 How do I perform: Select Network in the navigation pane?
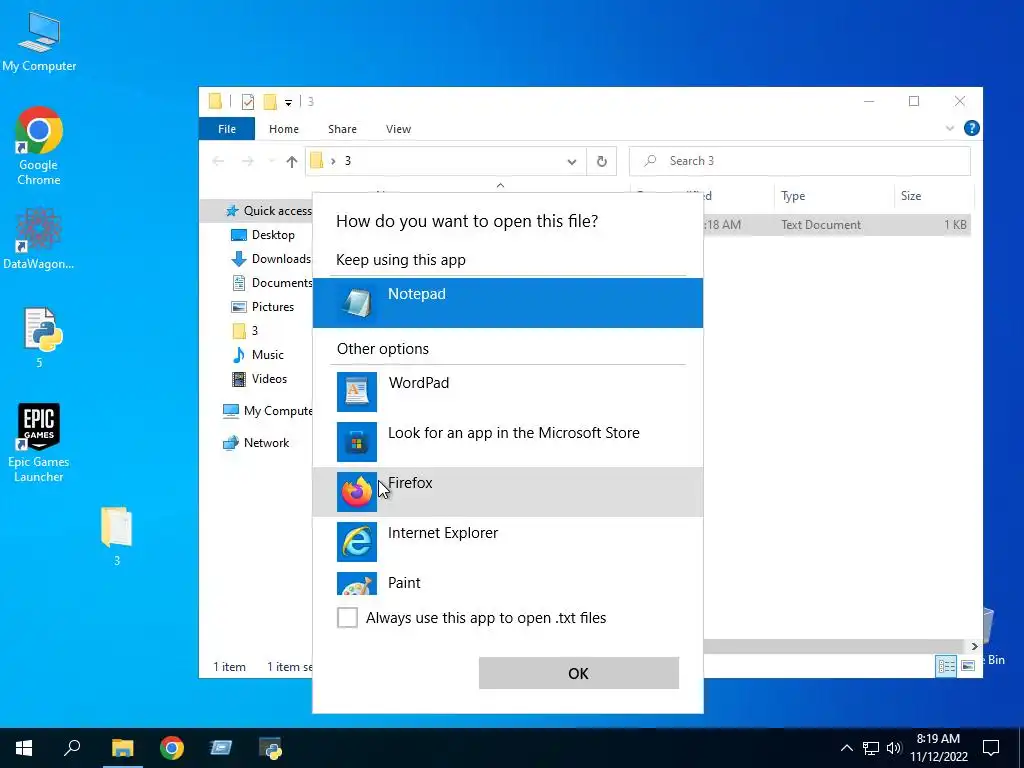[x=256, y=443]
